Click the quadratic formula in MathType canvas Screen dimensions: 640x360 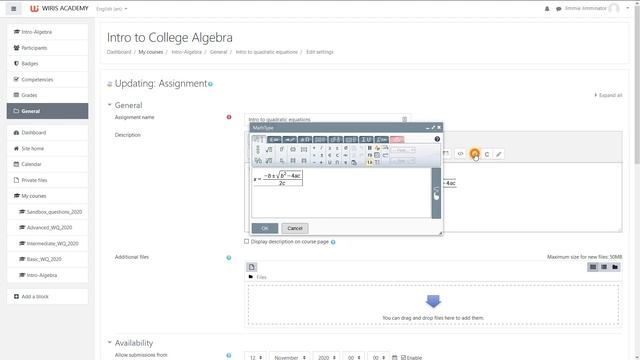click(278, 179)
